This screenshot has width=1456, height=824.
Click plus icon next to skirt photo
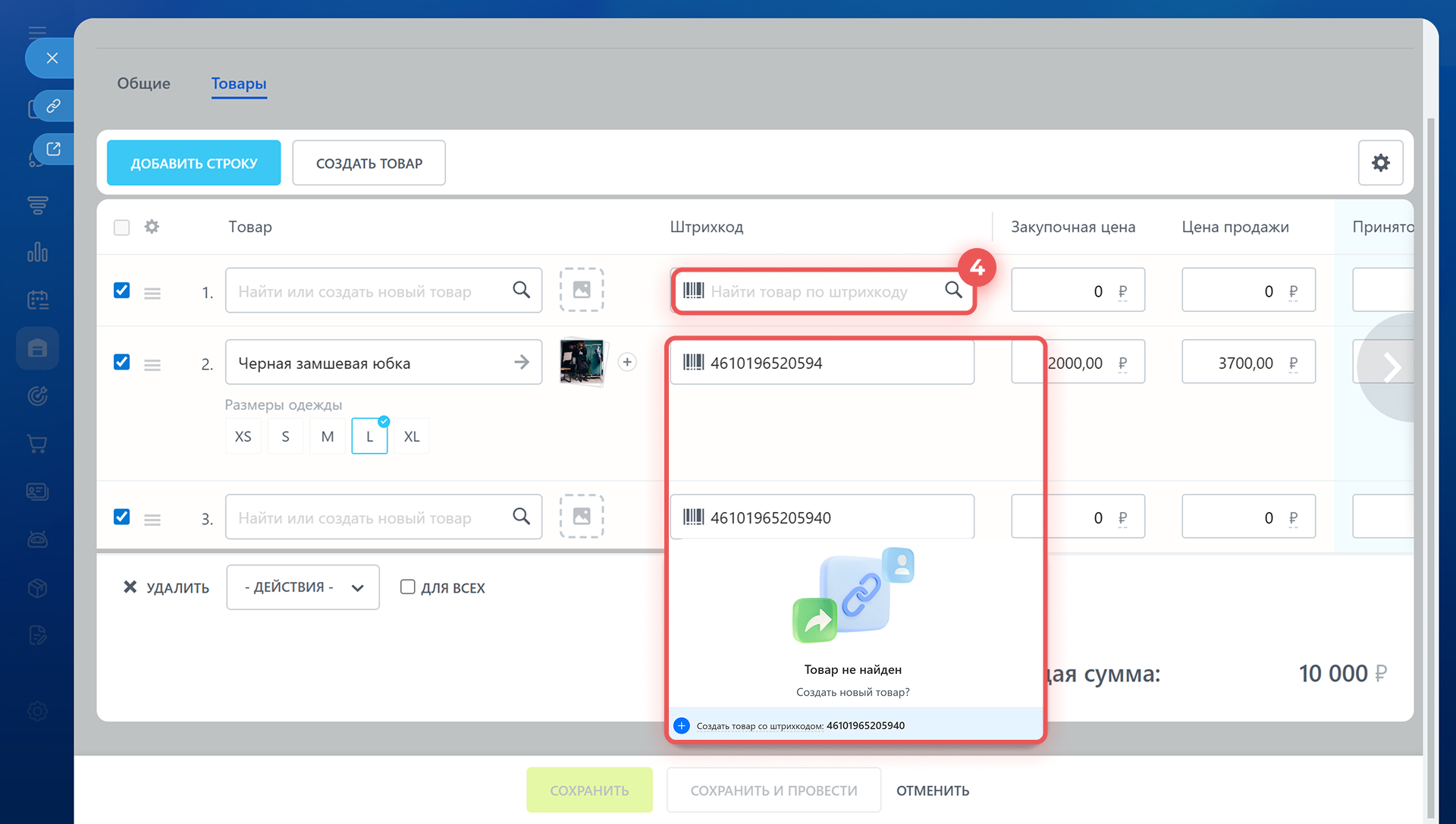(x=627, y=363)
